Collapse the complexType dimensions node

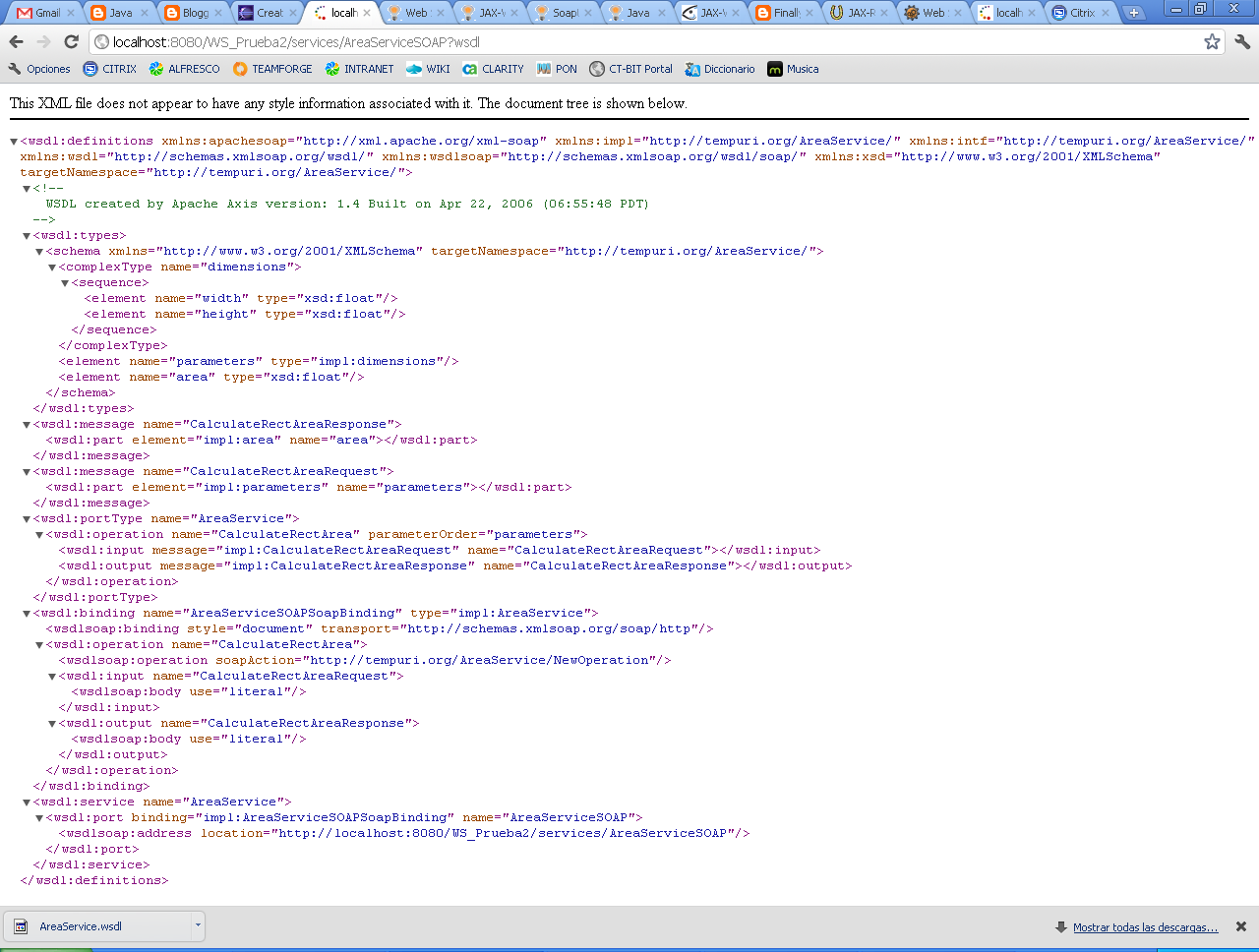point(52,268)
